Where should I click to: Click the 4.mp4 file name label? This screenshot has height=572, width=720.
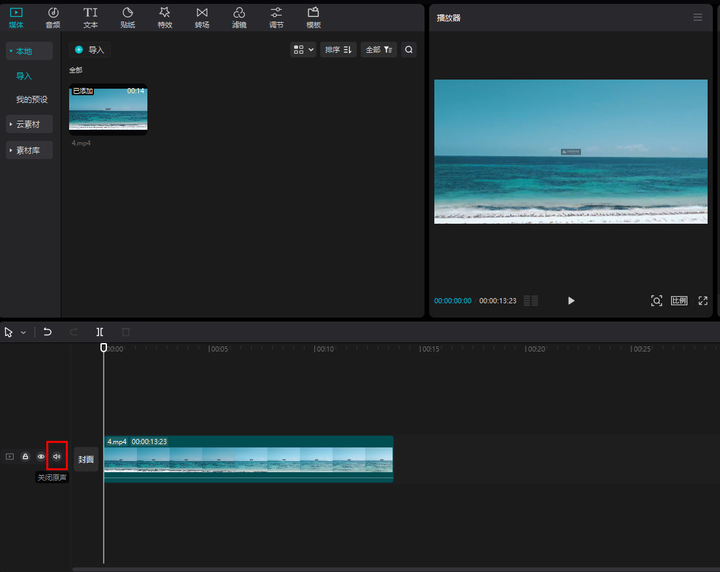tap(81, 143)
